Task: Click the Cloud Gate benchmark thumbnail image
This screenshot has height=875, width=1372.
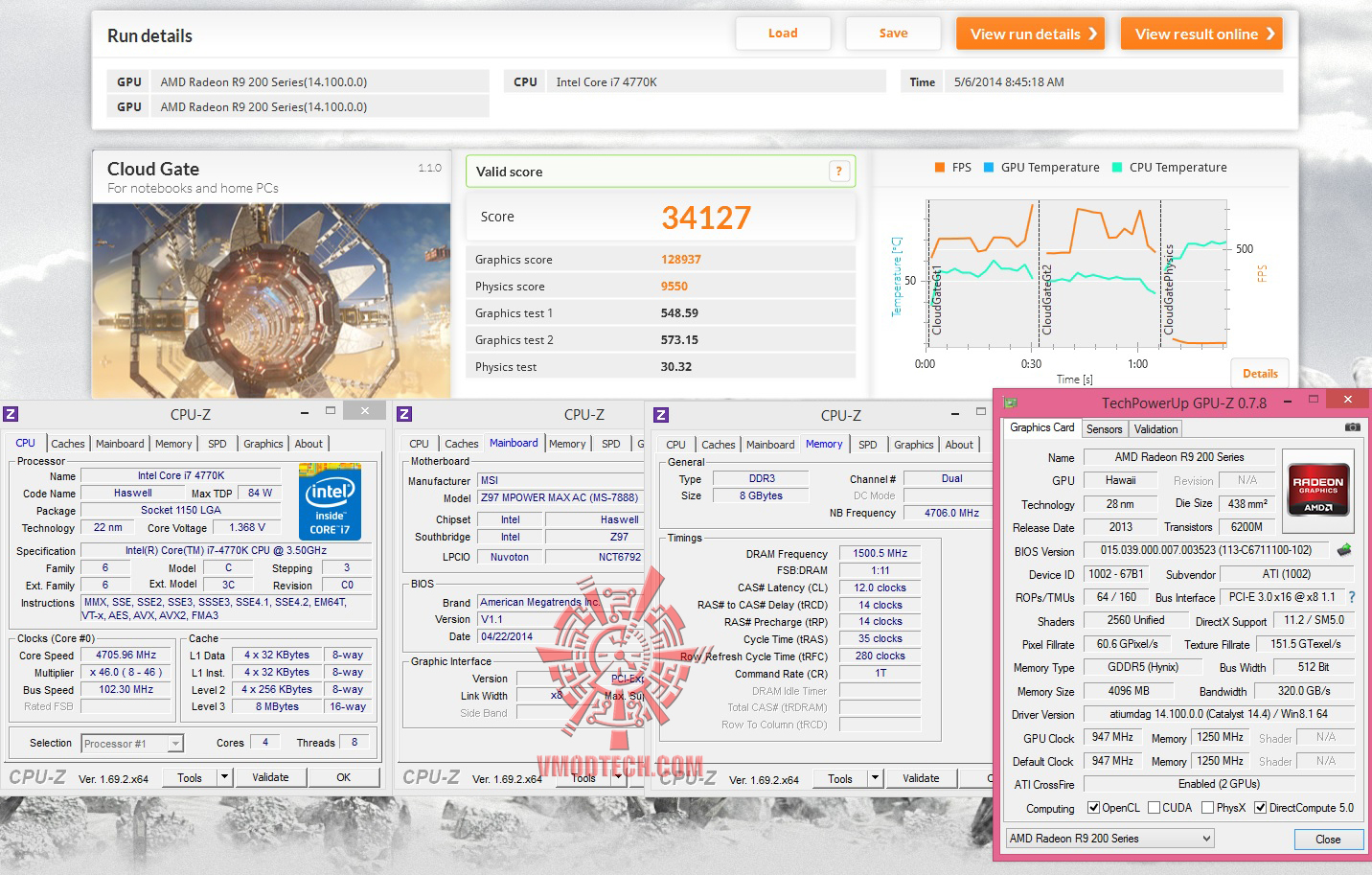Action: 271,300
